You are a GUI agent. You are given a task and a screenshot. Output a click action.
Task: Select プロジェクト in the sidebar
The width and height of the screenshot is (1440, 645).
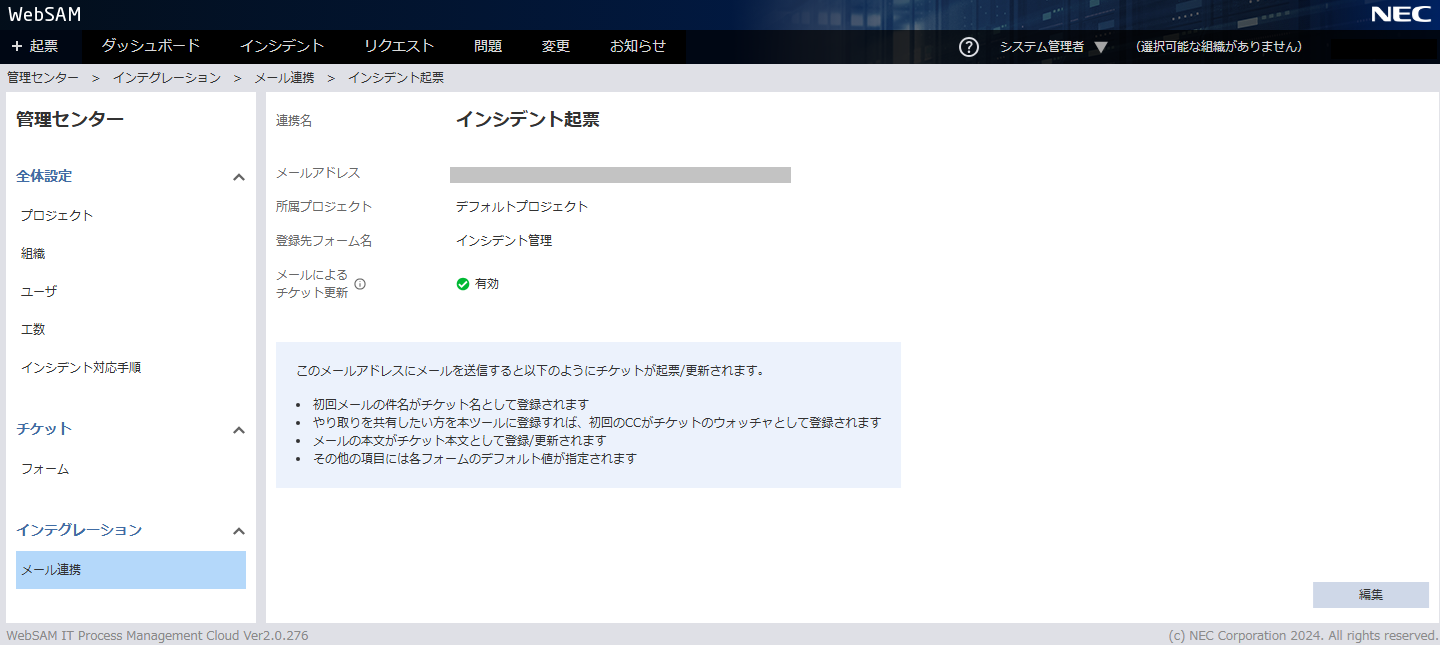pos(57,216)
